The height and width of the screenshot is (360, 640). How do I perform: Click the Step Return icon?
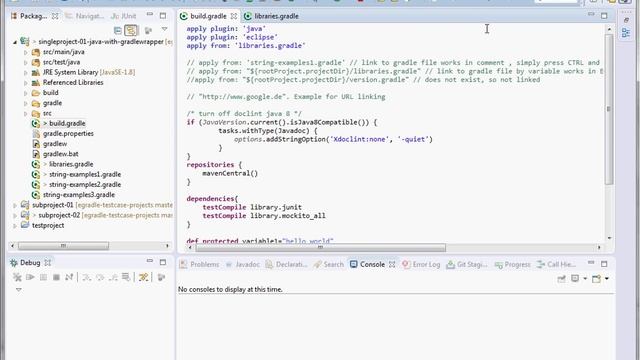(113, 278)
